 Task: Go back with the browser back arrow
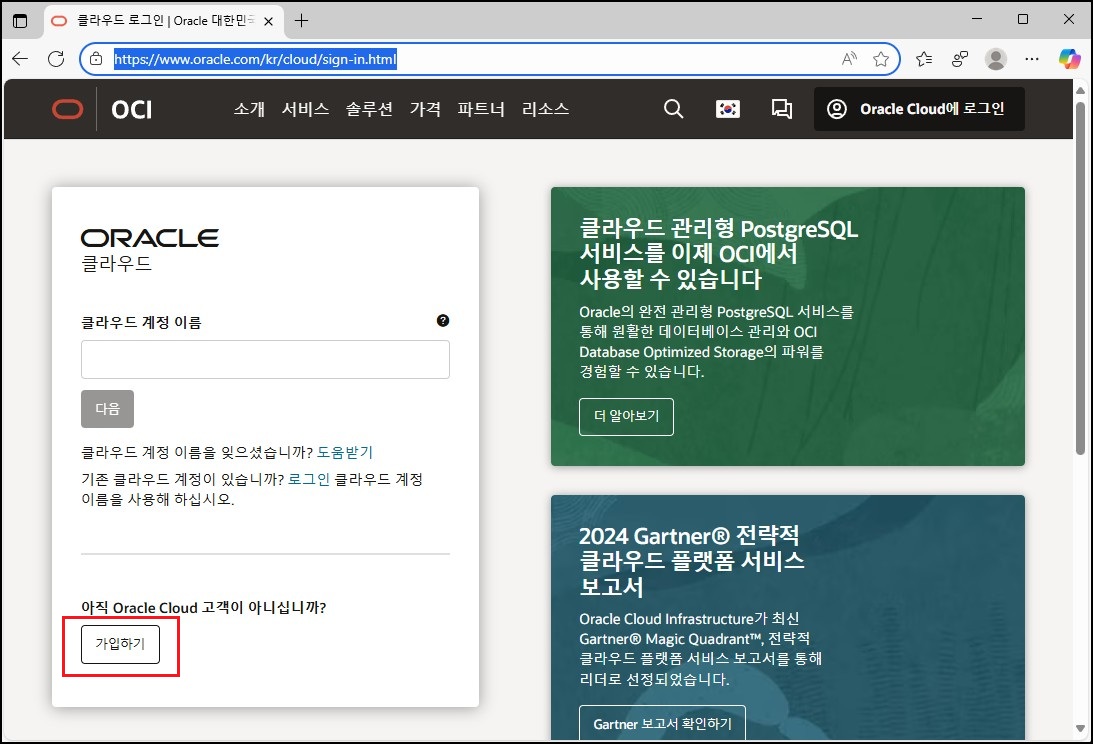(20, 59)
